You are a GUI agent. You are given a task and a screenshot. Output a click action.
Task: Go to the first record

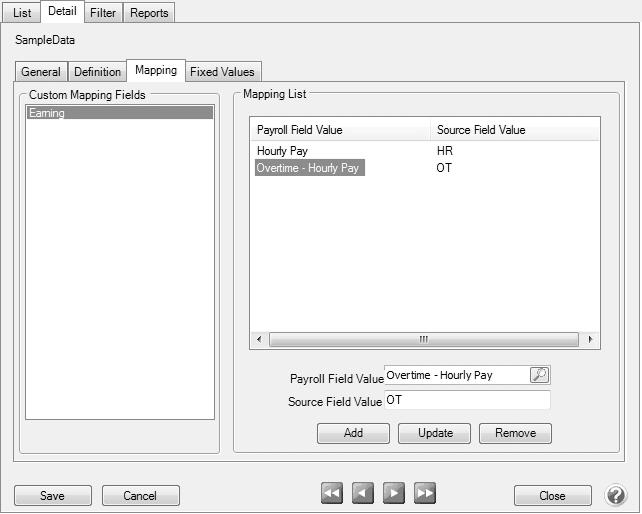(x=332, y=493)
